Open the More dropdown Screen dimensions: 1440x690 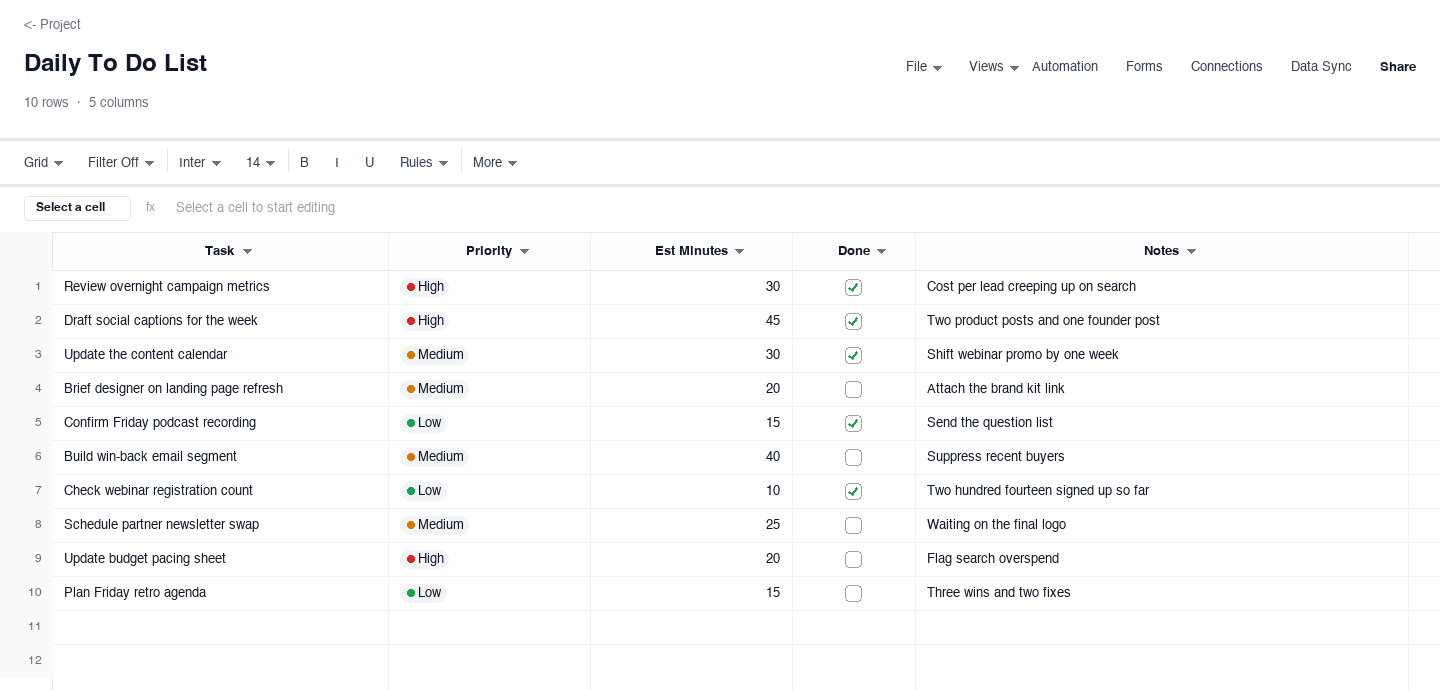coord(495,162)
